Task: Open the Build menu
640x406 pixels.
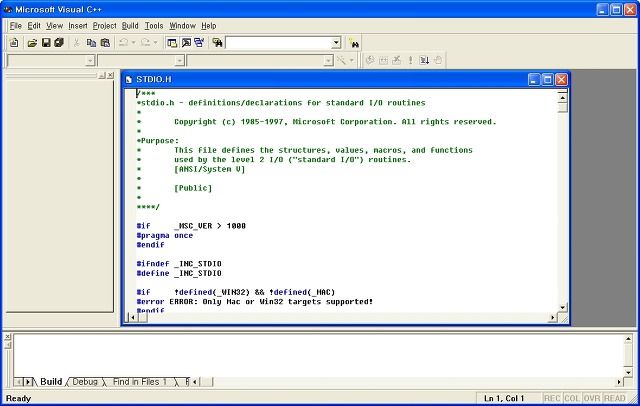Action: (130, 26)
